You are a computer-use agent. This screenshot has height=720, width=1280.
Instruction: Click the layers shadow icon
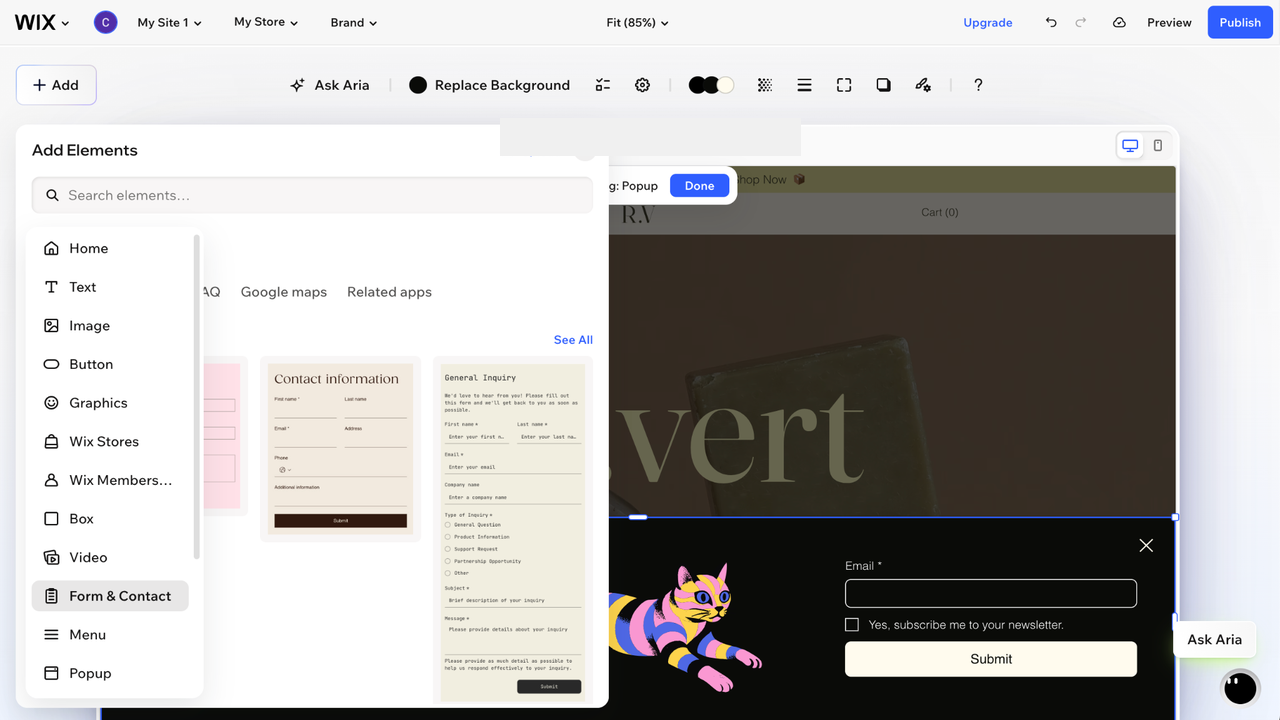click(x=883, y=85)
